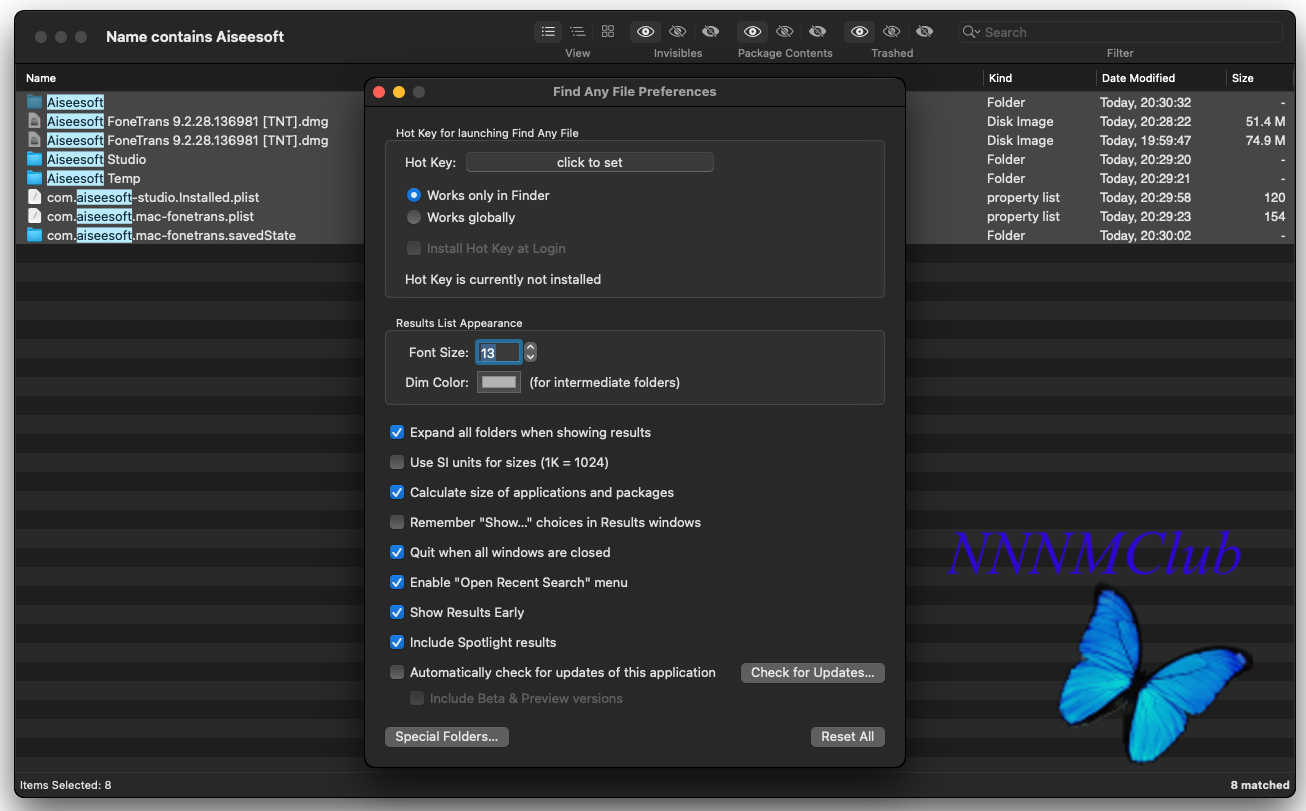Sort results by the Kind column
This screenshot has width=1306, height=811.
pos(1000,78)
